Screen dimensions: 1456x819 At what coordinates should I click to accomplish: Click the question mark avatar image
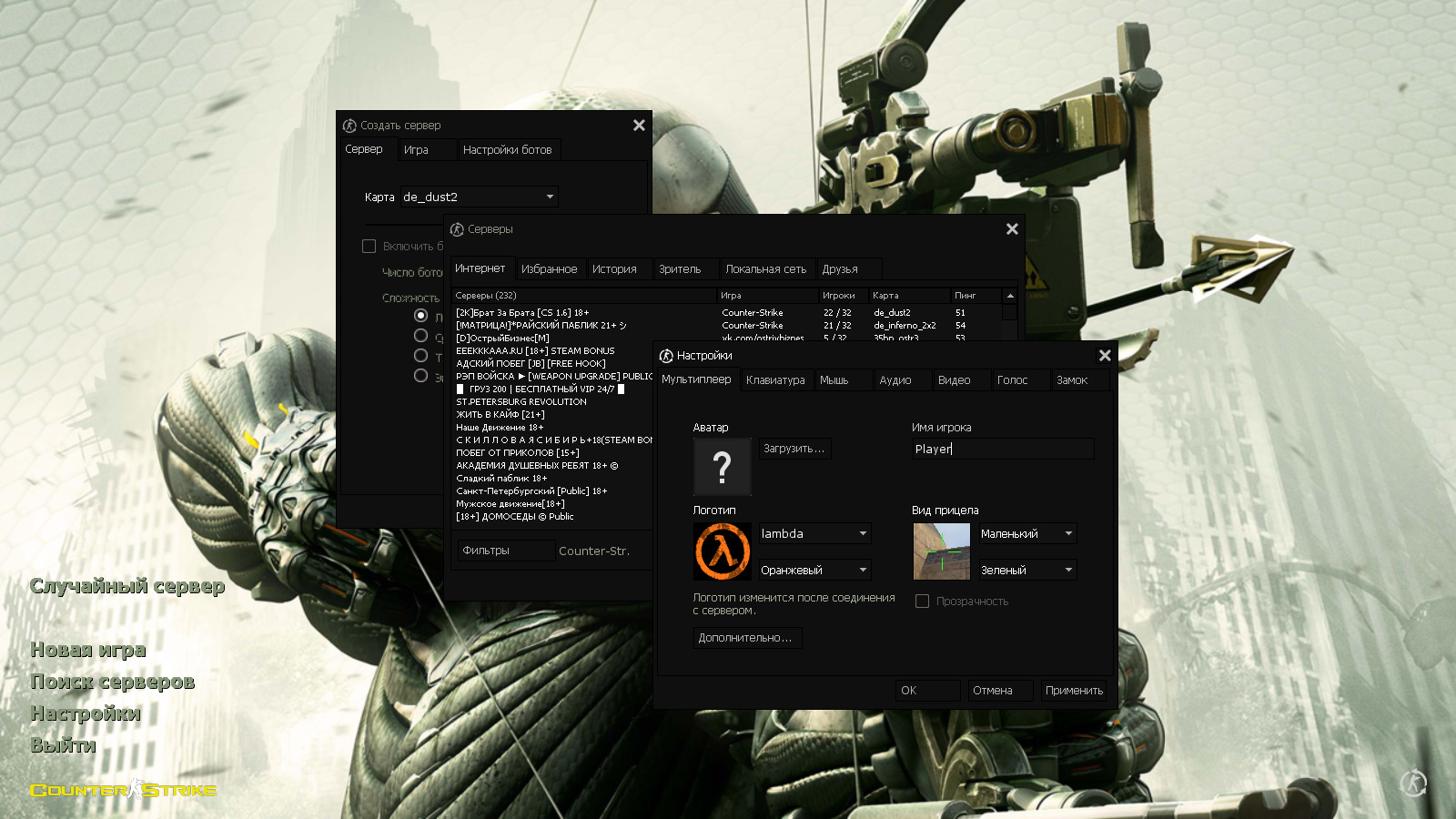[723, 467]
